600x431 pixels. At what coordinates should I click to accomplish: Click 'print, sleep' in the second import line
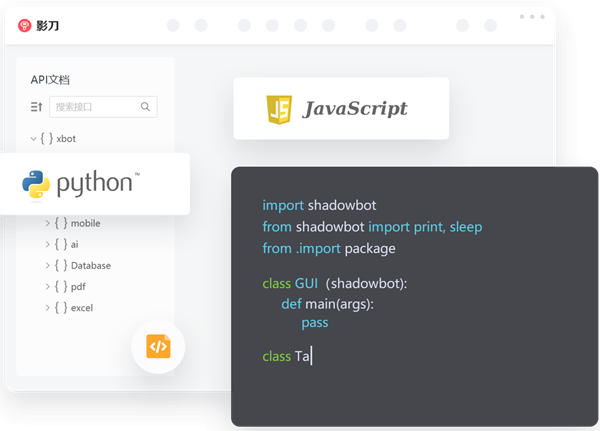point(448,227)
